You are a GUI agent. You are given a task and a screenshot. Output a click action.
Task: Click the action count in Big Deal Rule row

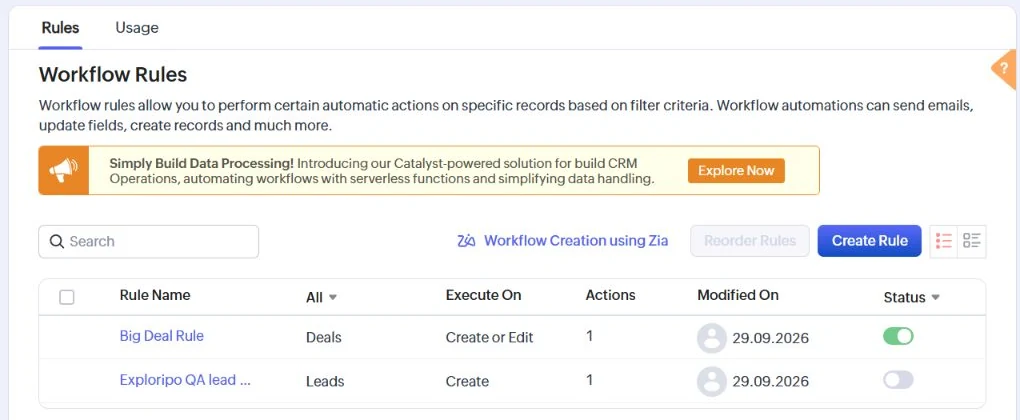click(589, 336)
